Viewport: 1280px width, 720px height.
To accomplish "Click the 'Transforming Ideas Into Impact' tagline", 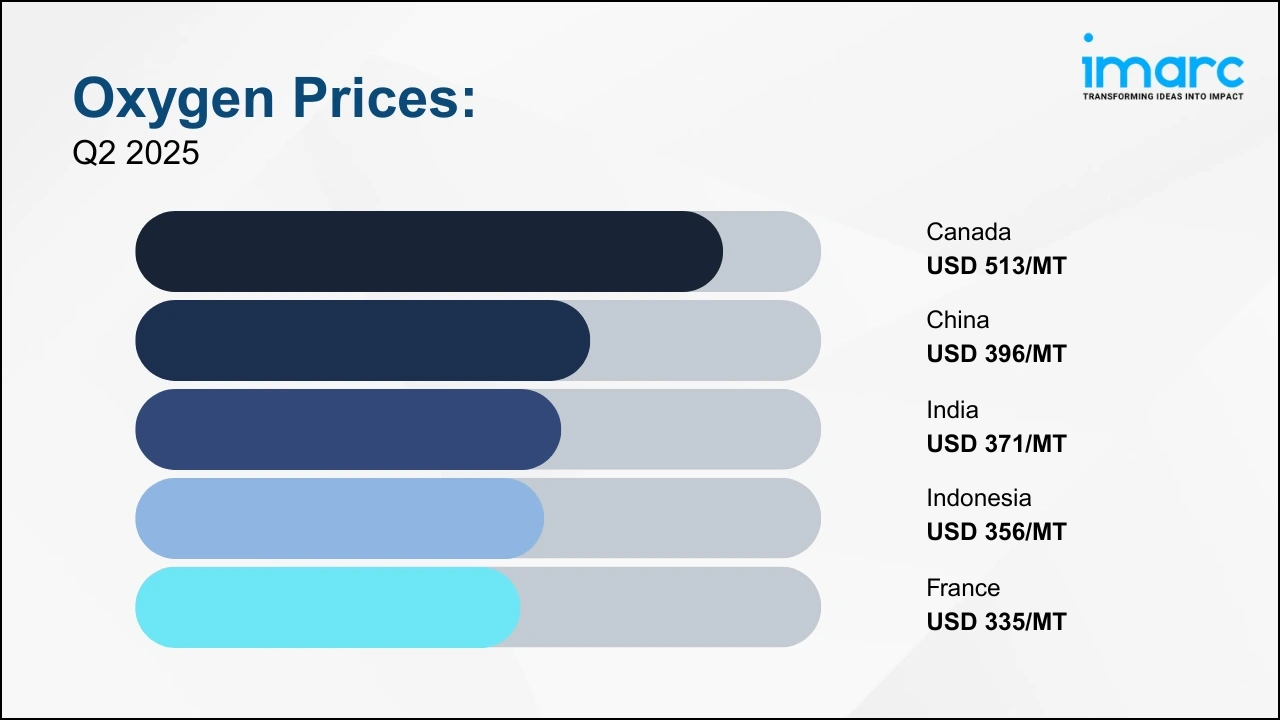I will coord(1162,97).
